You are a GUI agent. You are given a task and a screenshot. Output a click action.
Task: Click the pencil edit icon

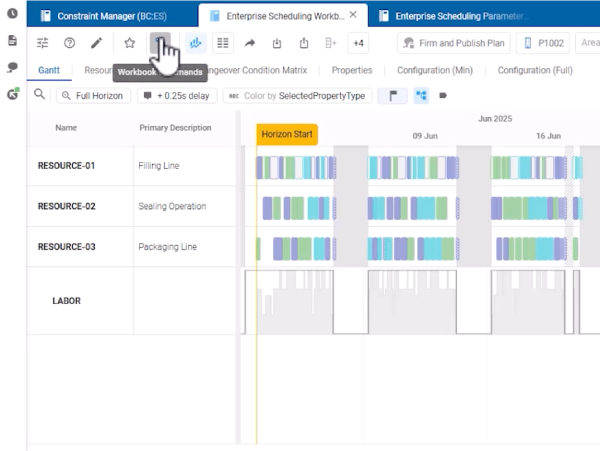tap(96, 43)
